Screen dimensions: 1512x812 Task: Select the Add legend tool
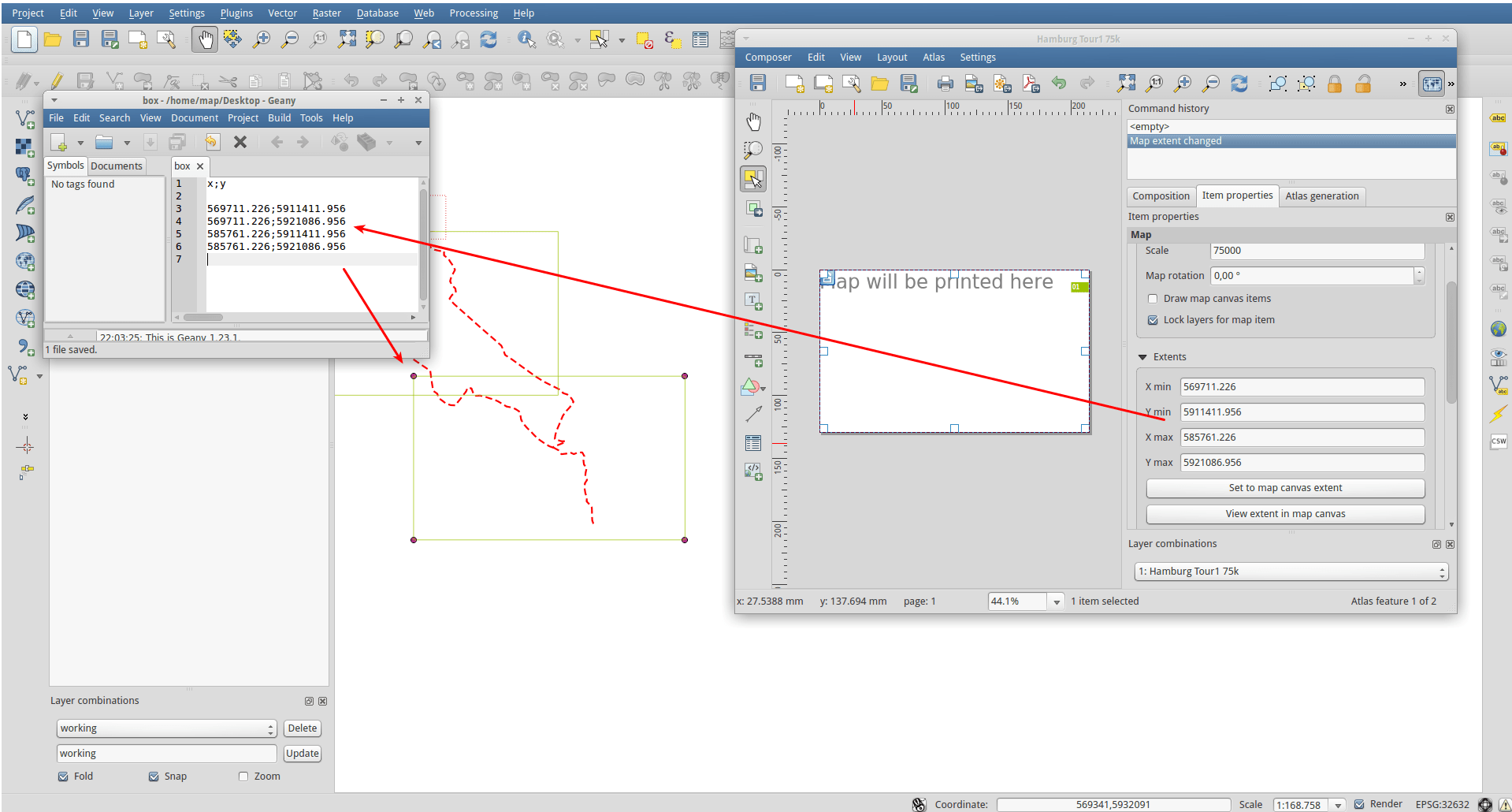tap(754, 331)
